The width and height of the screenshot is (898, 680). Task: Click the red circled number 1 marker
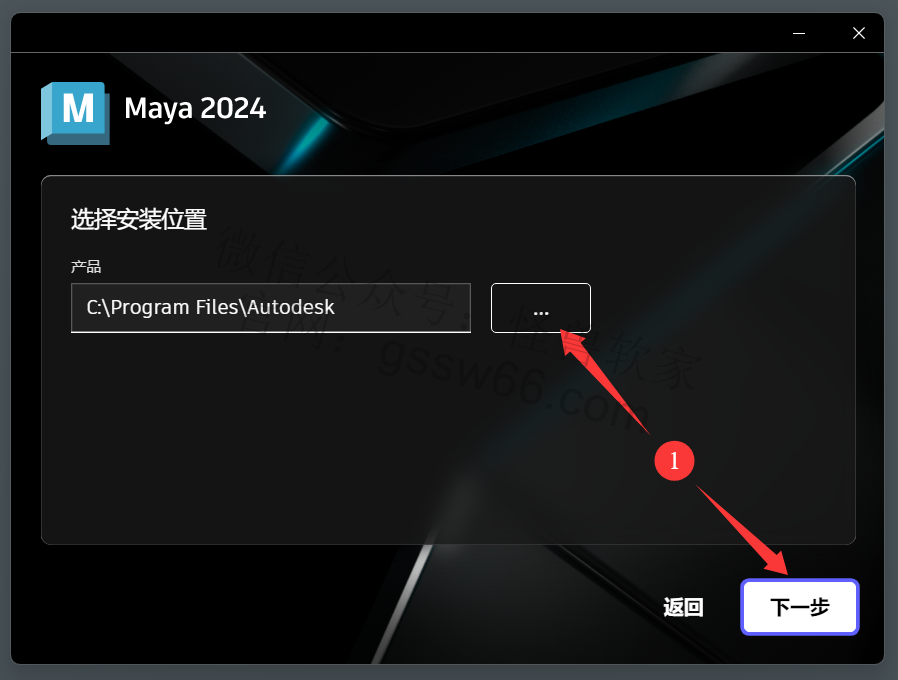click(x=674, y=461)
